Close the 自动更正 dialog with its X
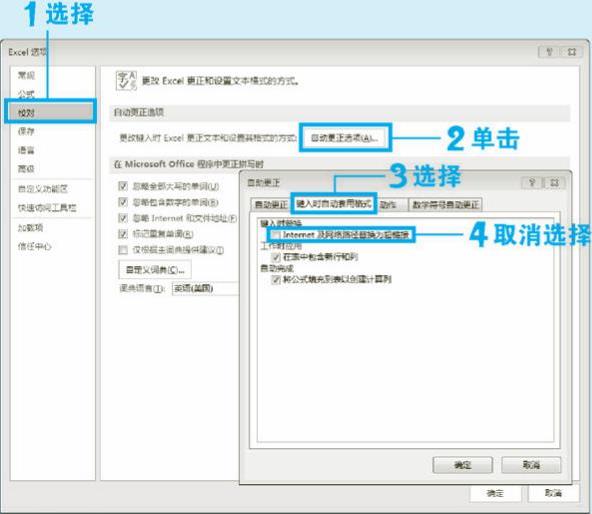The image size is (592, 514). pos(554,183)
